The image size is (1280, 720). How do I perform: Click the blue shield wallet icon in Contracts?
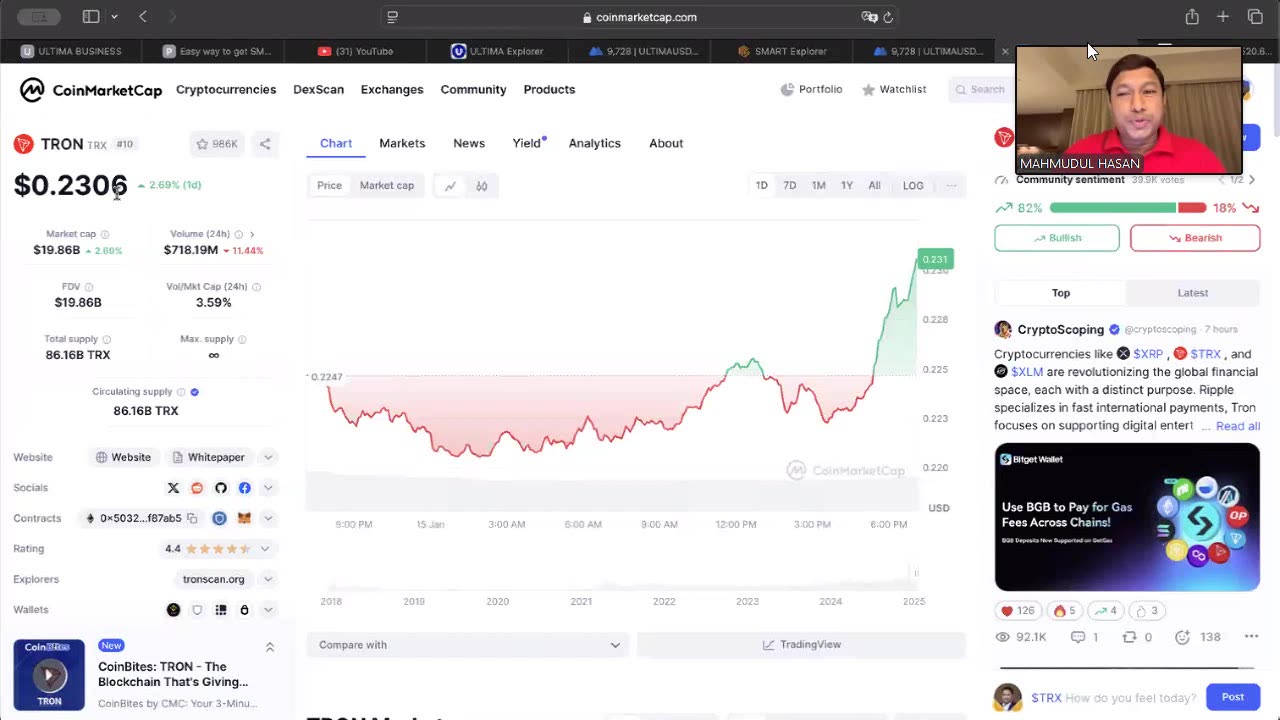click(219, 518)
